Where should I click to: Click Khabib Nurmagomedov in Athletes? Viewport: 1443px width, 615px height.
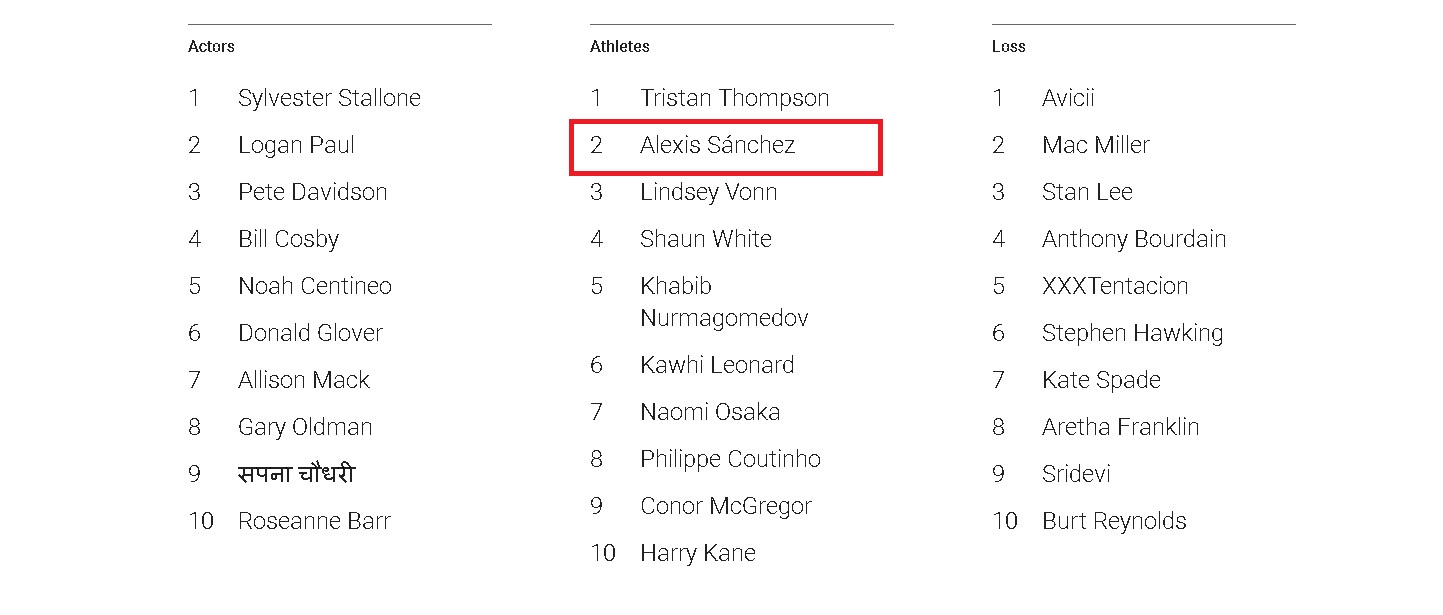point(723,302)
